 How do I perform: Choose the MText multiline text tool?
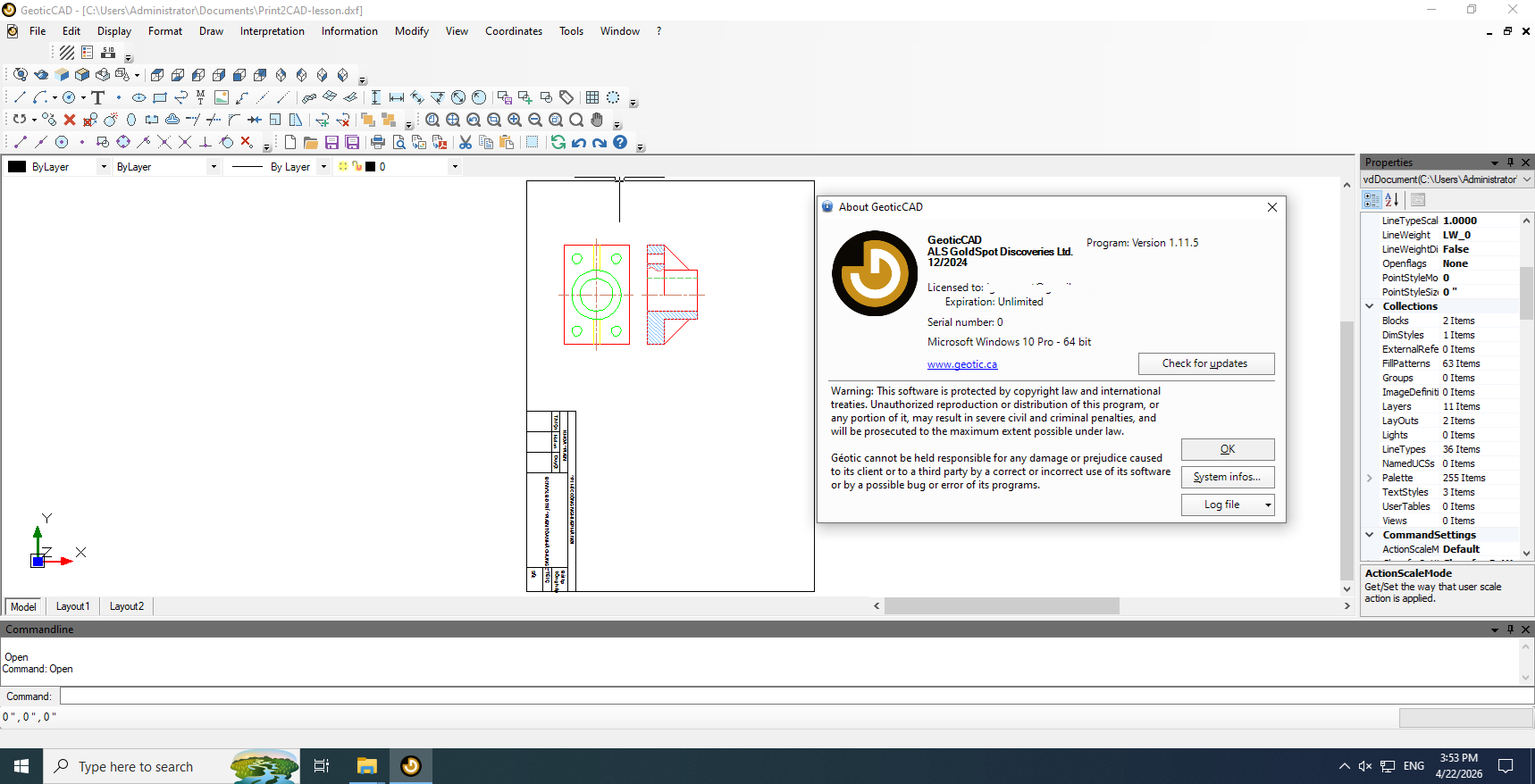[x=201, y=97]
